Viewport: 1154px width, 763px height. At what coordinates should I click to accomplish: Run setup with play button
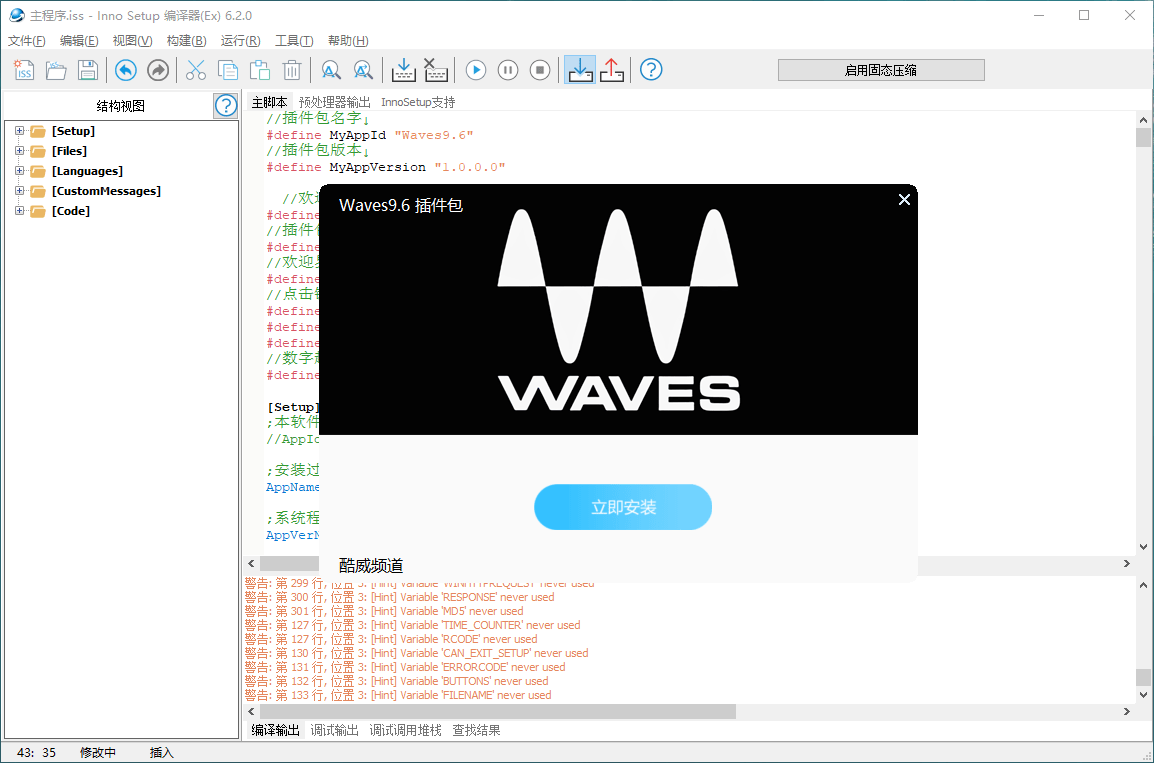[x=475, y=70]
